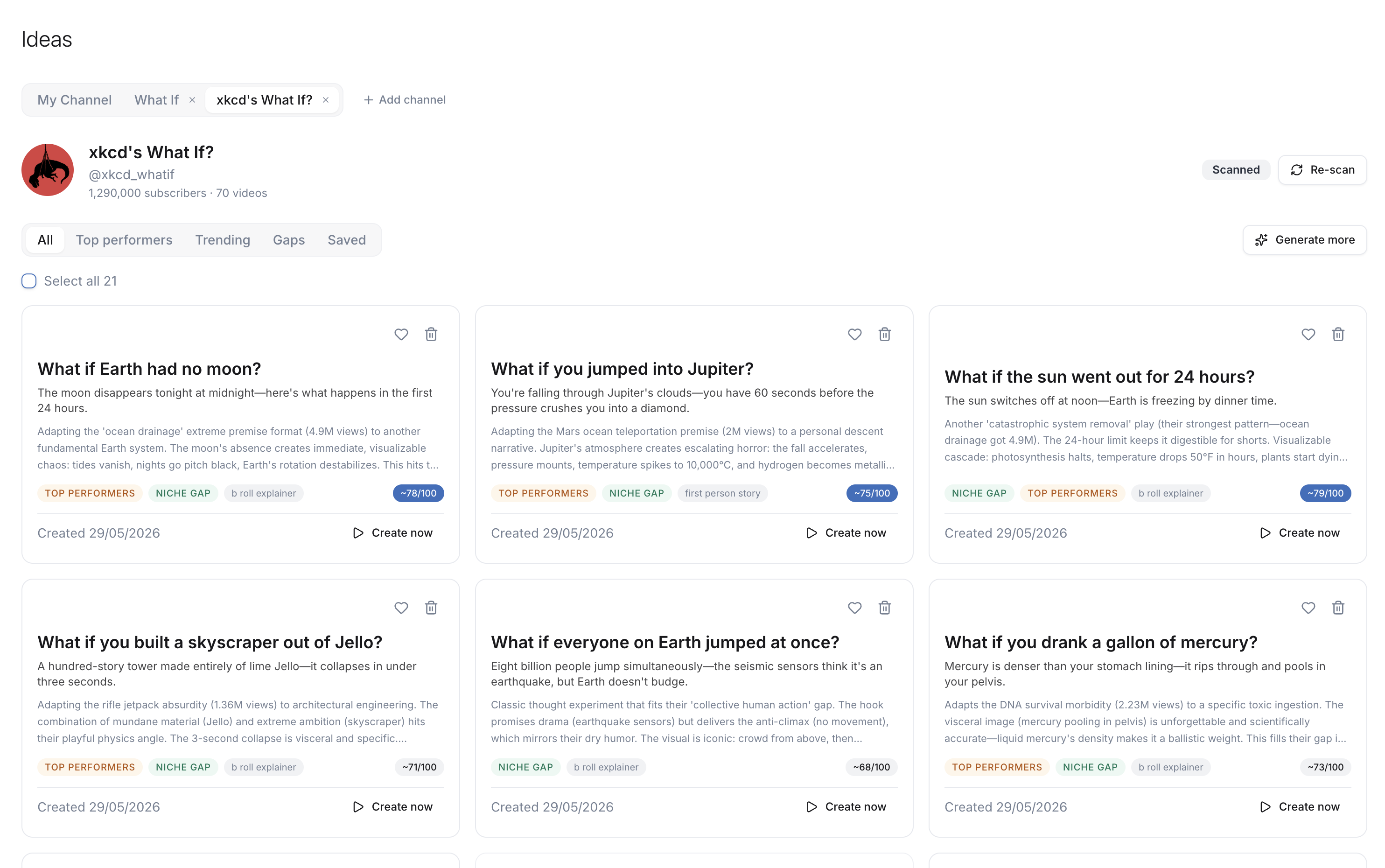The width and height of the screenshot is (1385, 868).
Task: Open the 'What if Earth had no moon?' title
Action: (149, 369)
